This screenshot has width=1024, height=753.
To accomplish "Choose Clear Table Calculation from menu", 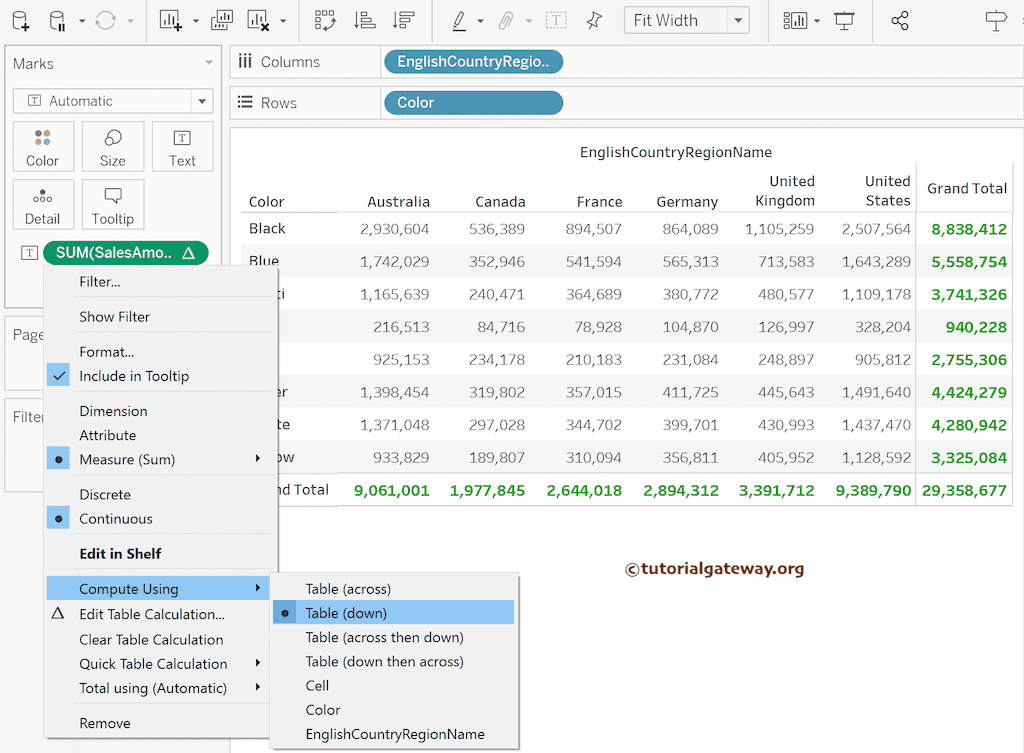I will coord(151,639).
